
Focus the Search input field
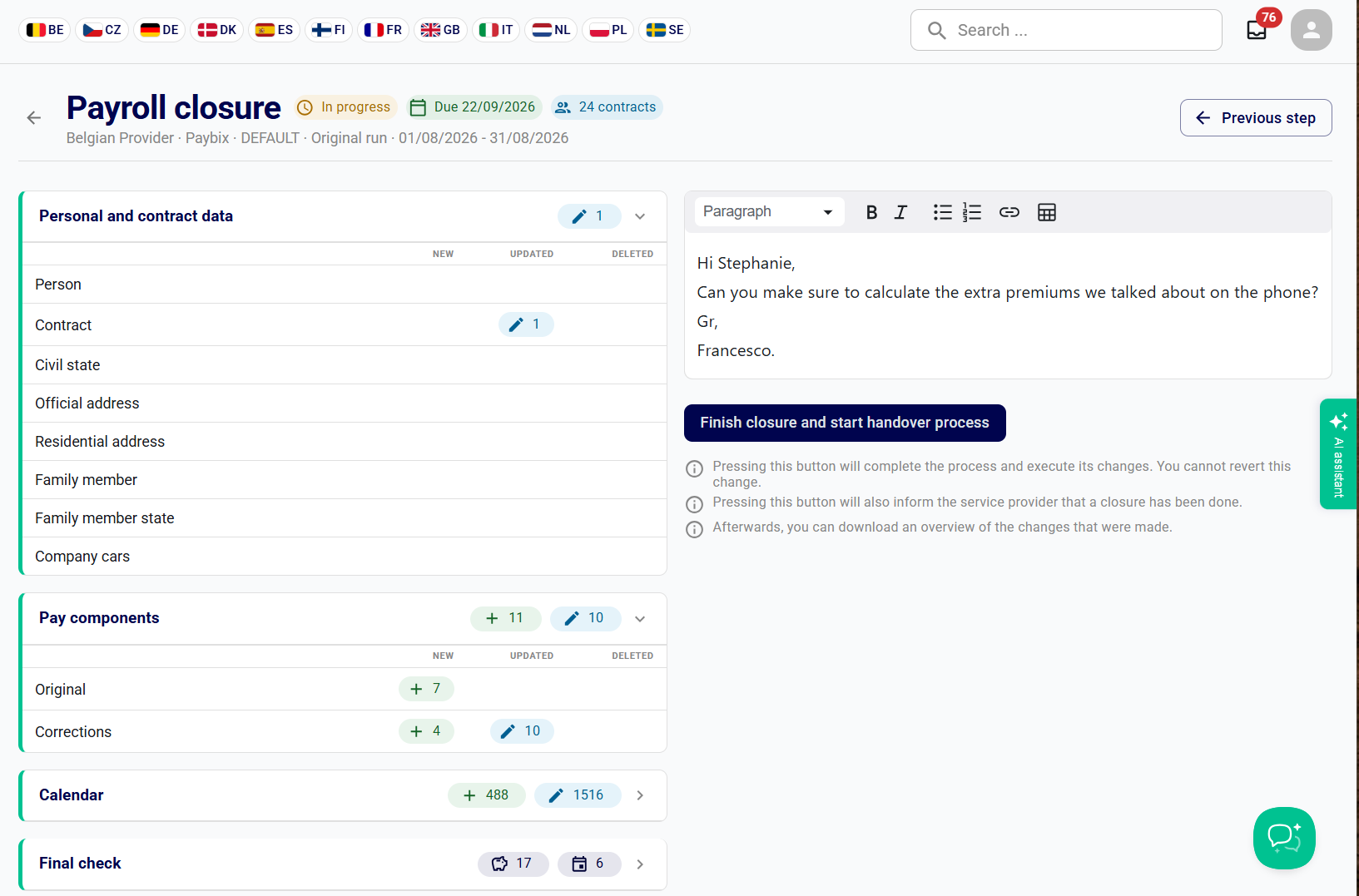[1066, 30]
